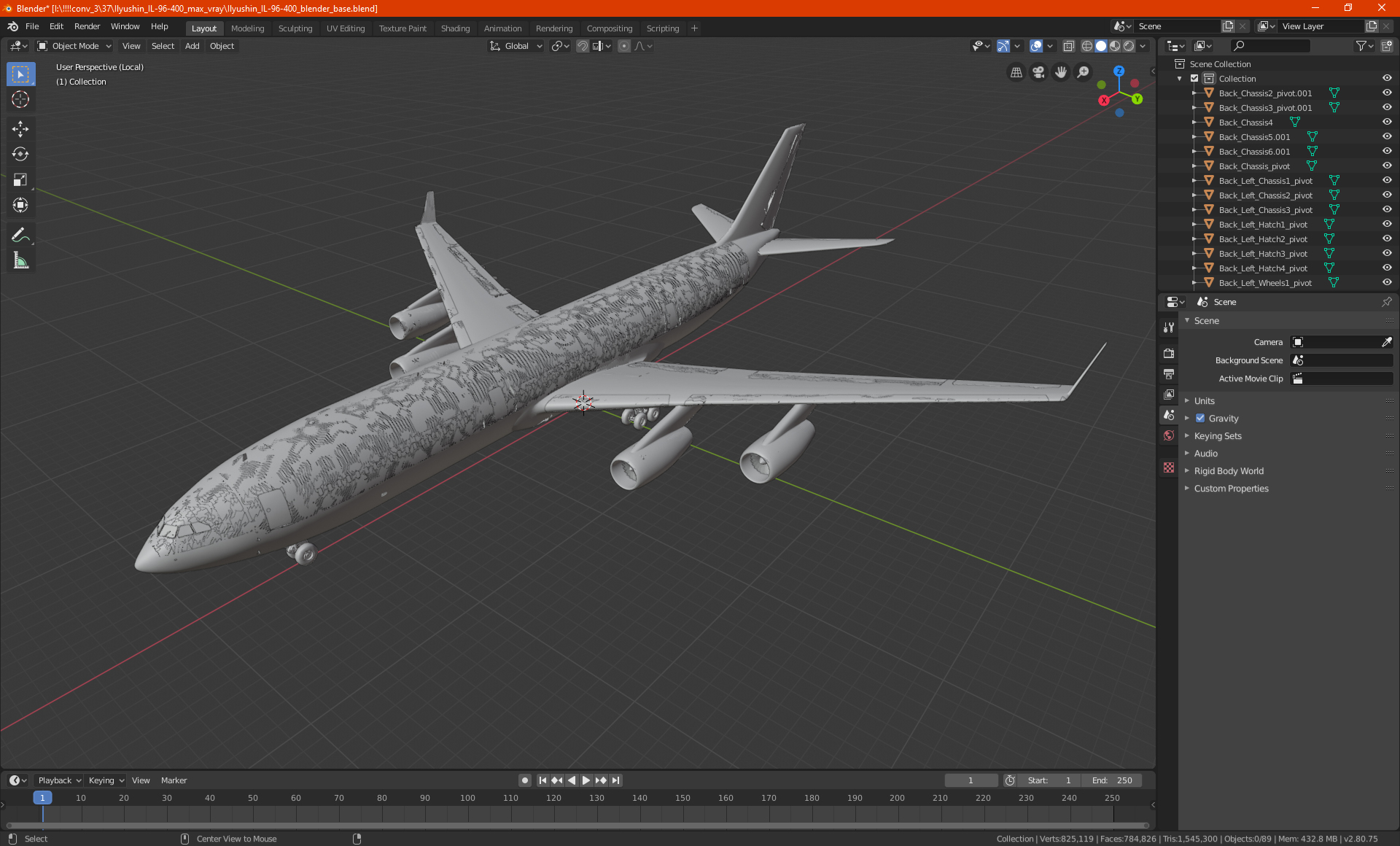Expand the Rigid Body World panel
The height and width of the screenshot is (846, 1400).
tap(1228, 470)
